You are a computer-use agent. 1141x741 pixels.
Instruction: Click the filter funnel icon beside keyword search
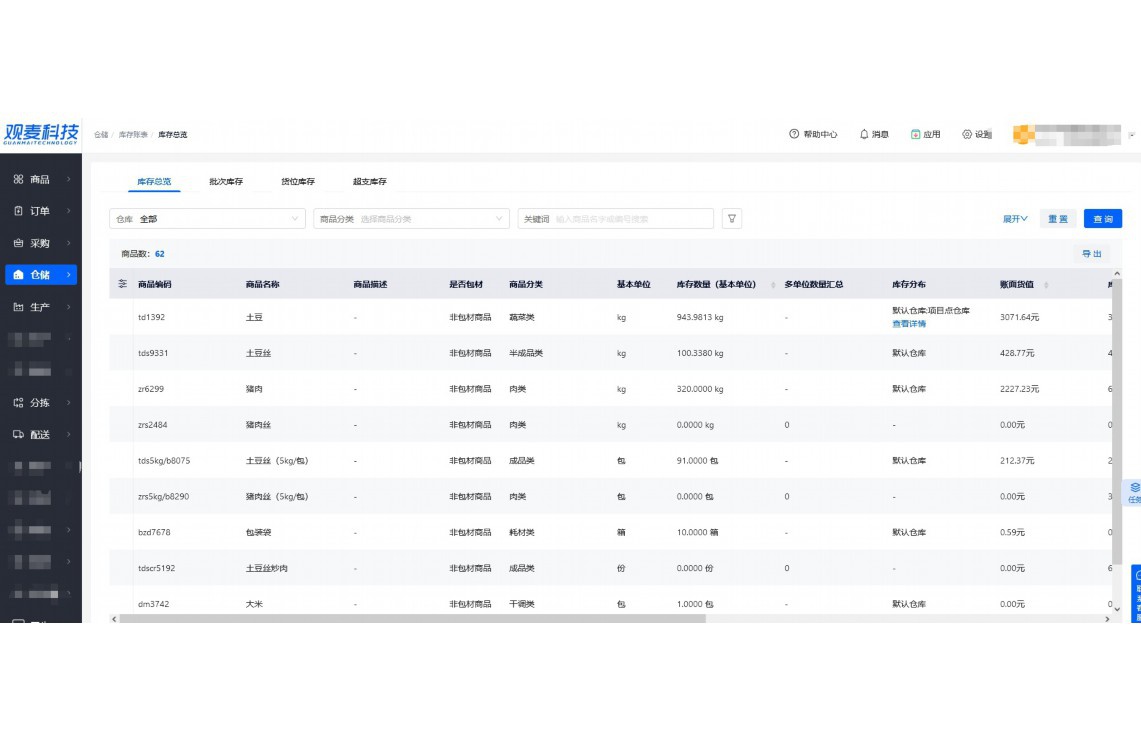(732, 219)
